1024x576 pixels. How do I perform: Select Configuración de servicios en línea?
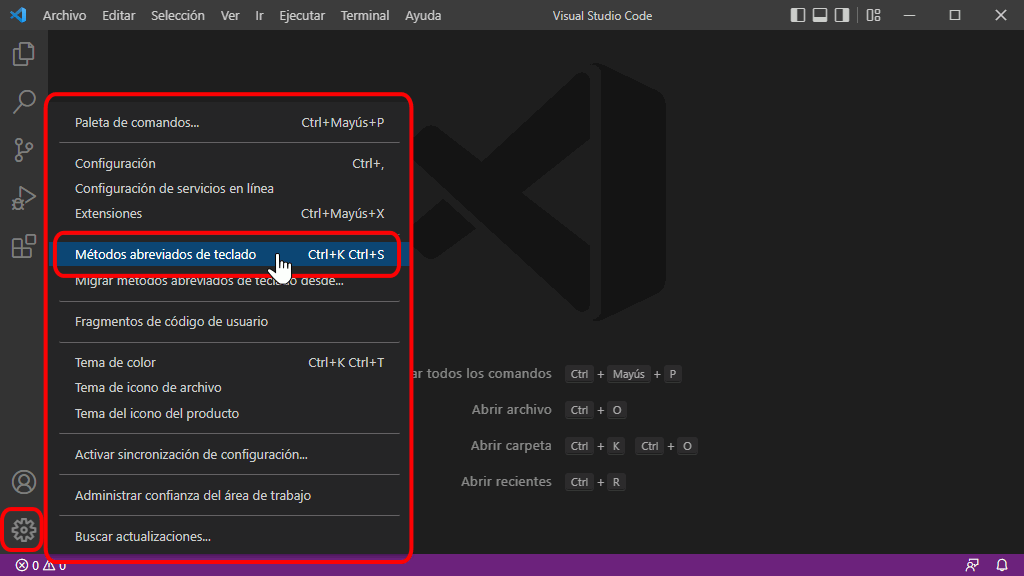pyautogui.click(x=229, y=189)
